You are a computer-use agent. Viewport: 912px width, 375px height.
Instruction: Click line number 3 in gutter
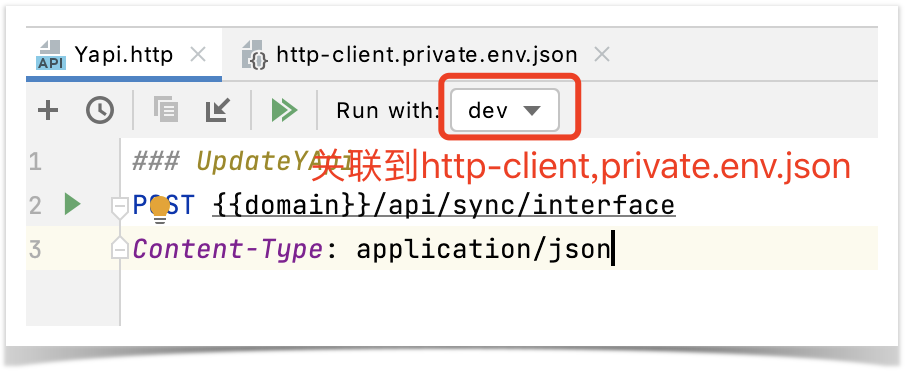tap(35, 249)
